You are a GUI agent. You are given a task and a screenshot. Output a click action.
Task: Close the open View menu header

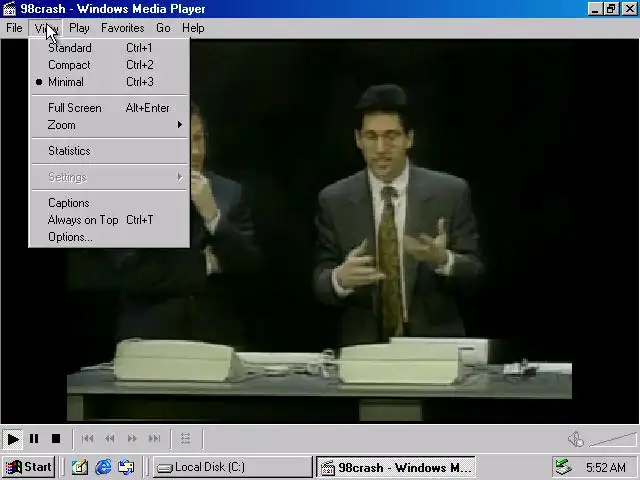[x=45, y=28]
